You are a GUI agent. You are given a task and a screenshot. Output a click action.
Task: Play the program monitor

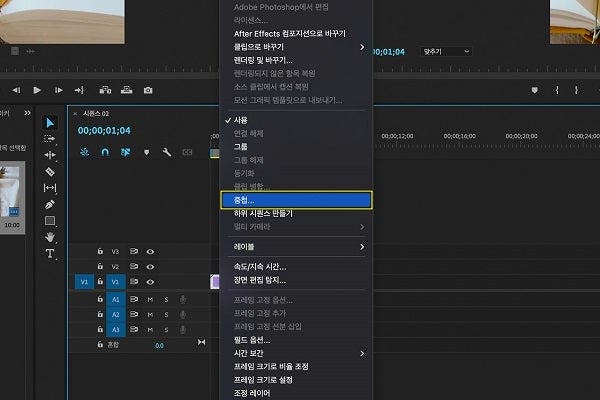coord(37,90)
